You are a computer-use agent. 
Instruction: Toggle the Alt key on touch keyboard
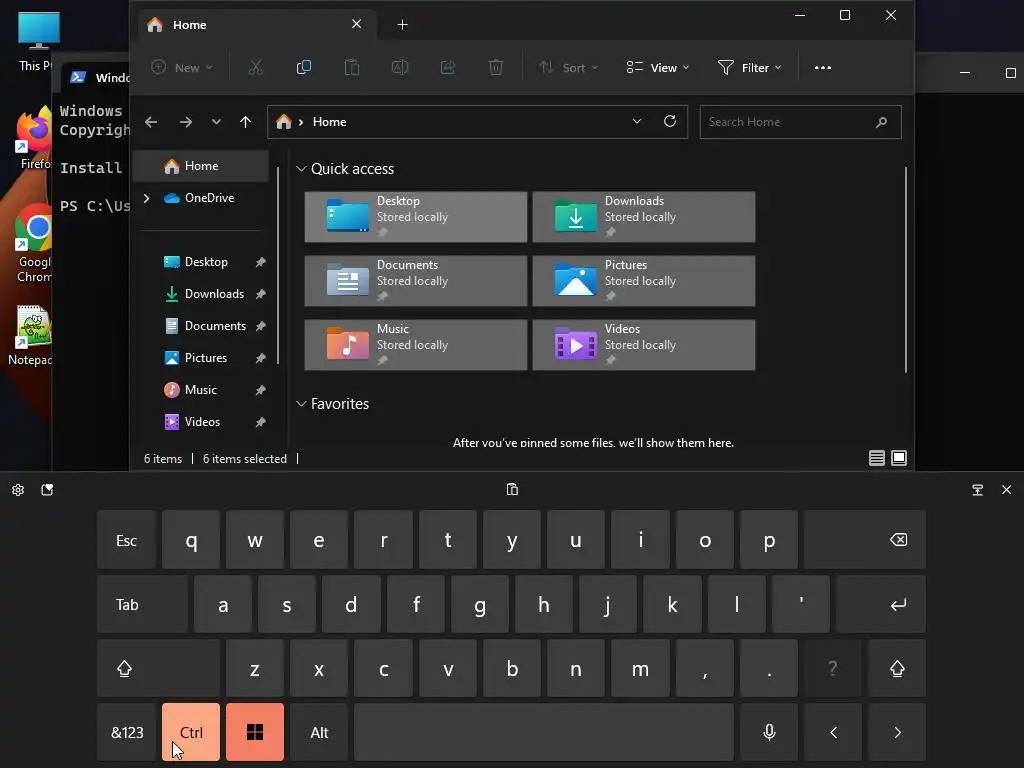[319, 732]
